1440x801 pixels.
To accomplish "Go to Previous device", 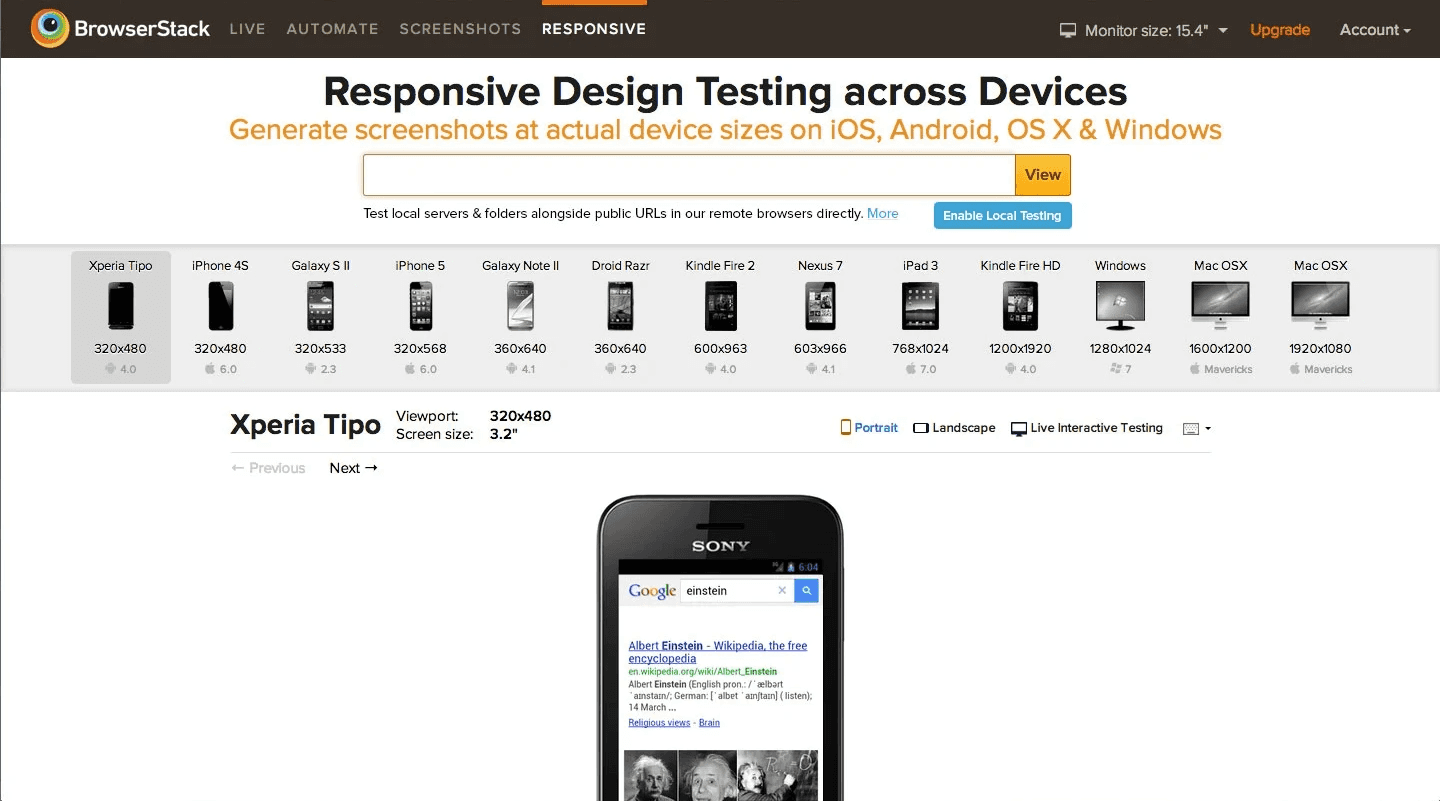I will 268,468.
